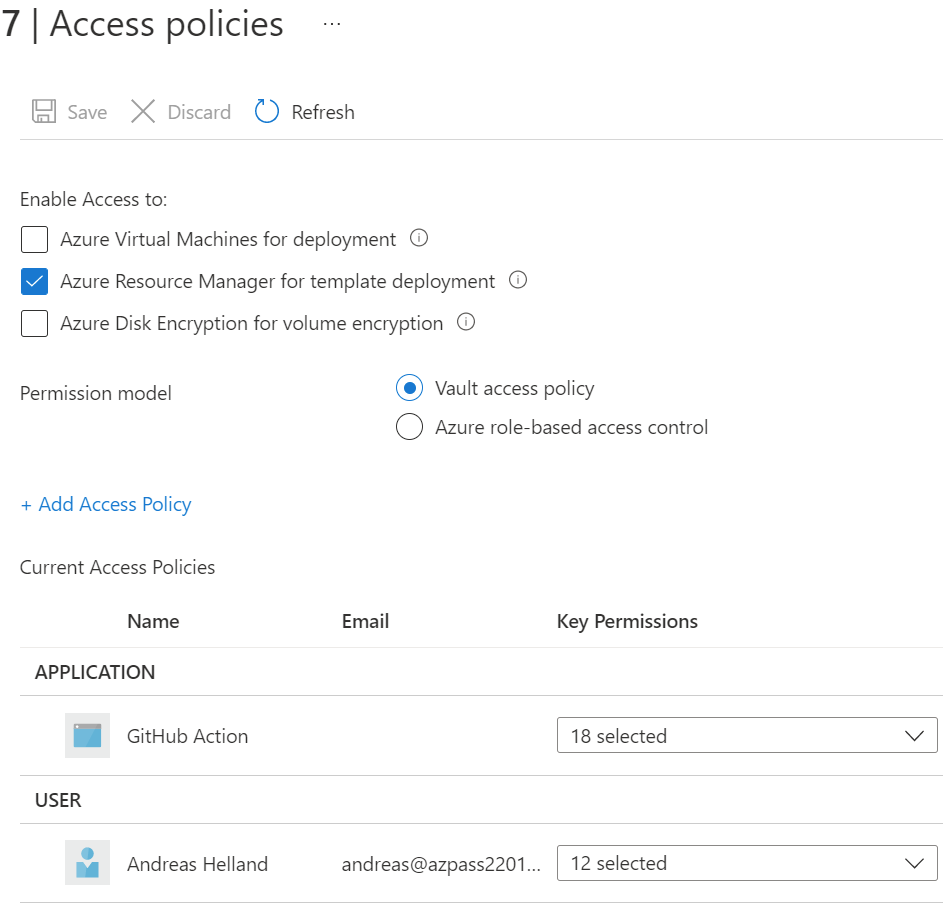The height and width of the screenshot is (910, 943).
Task: Click info icon beside Azure Resource Manager
Action: point(518,281)
